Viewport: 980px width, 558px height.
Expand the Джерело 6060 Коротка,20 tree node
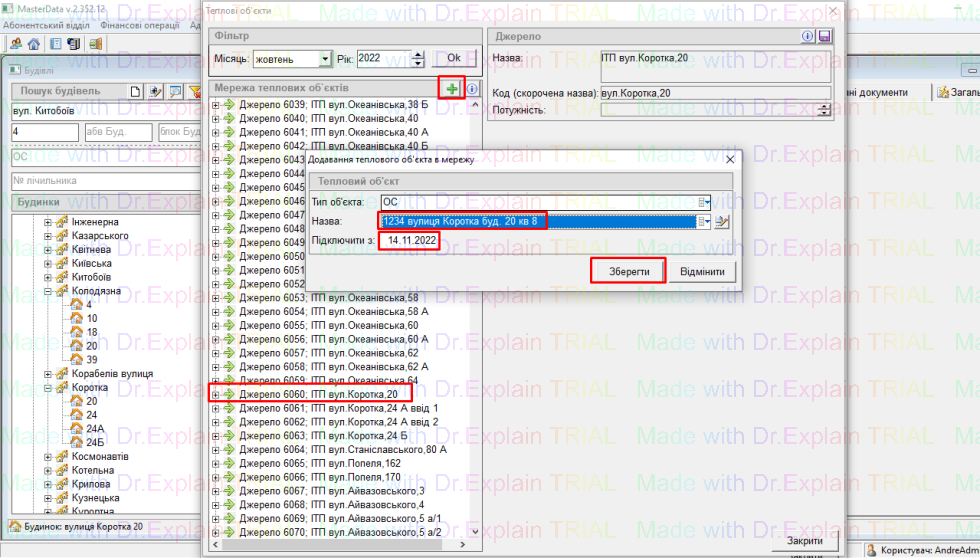(215, 395)
